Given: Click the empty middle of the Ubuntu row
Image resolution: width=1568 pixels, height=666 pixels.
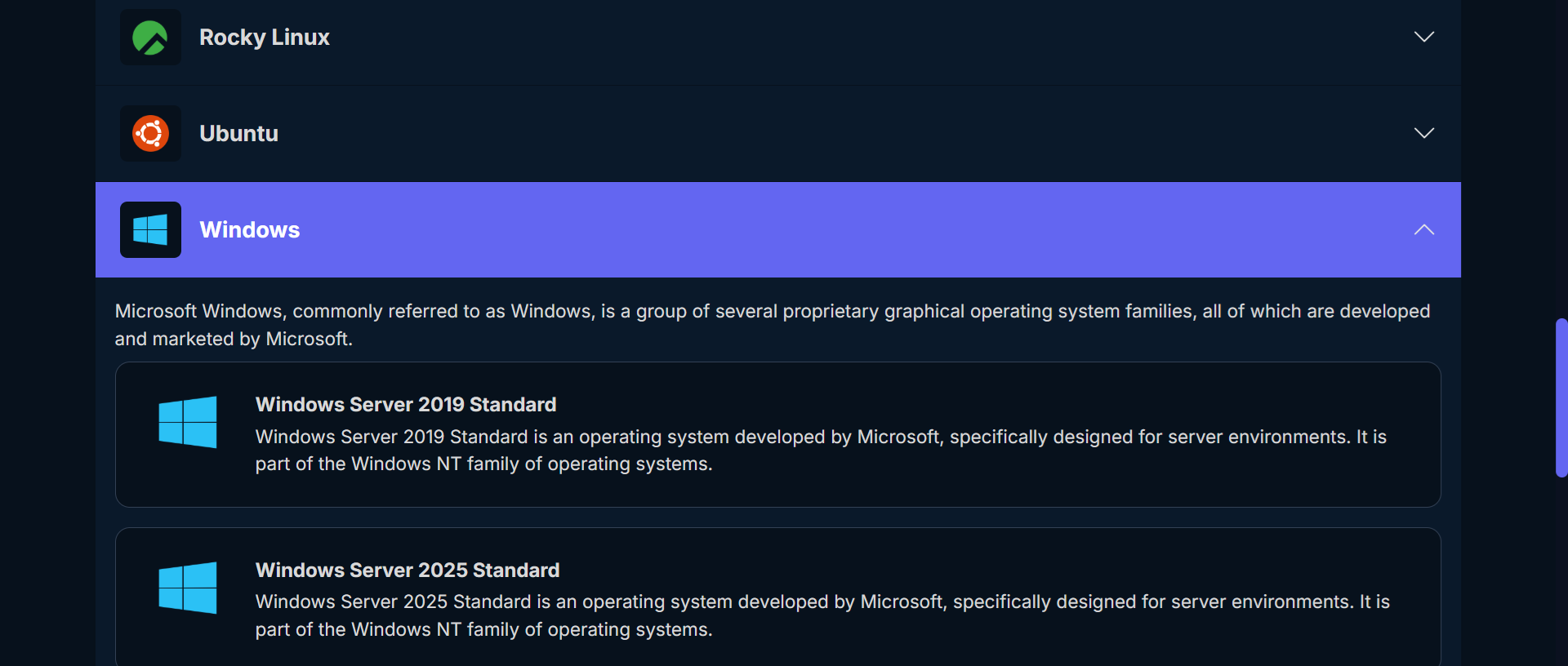Looking at the screenshot, I should [x=817, y=133].
